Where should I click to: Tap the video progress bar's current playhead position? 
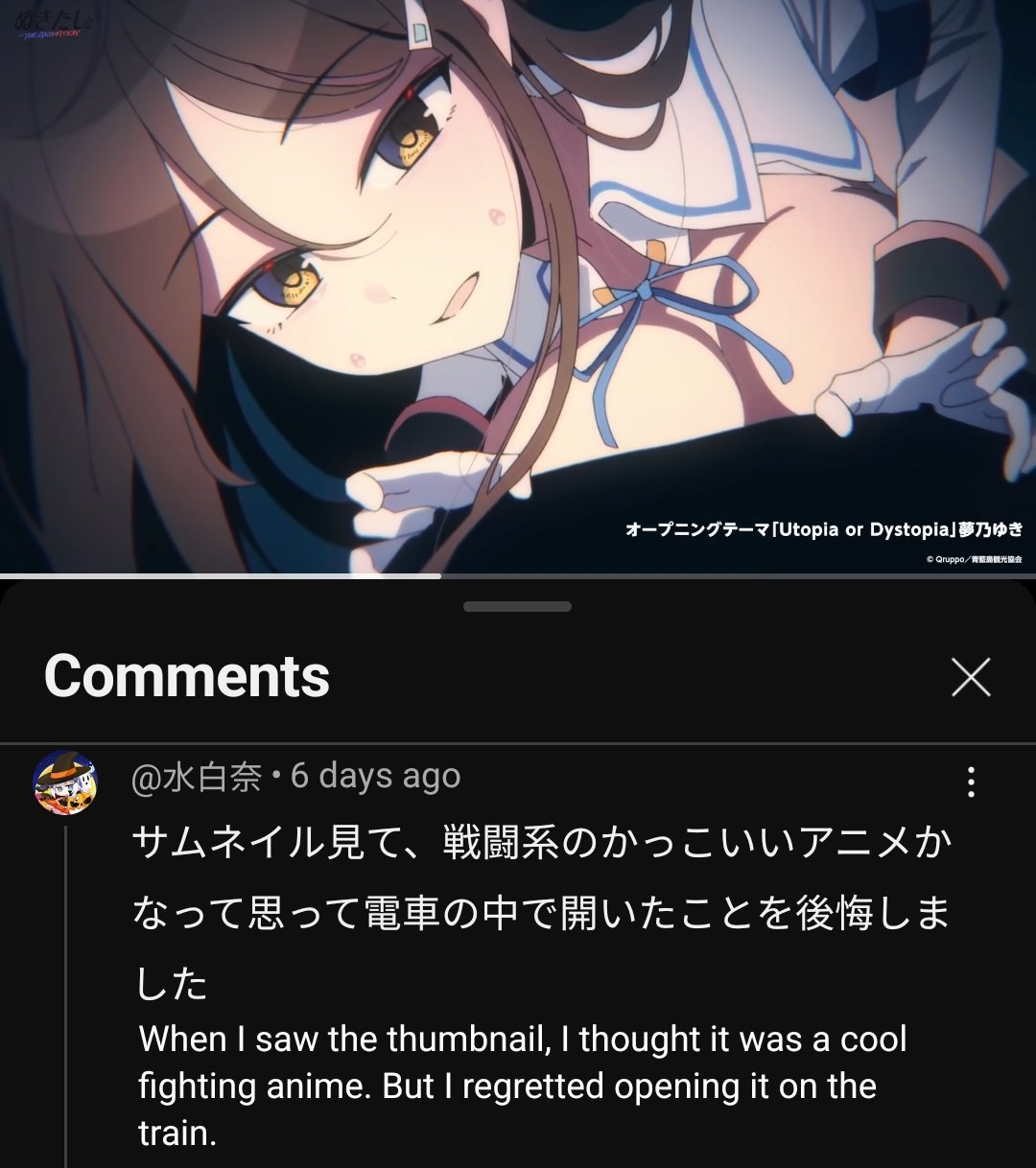[439, 576]
